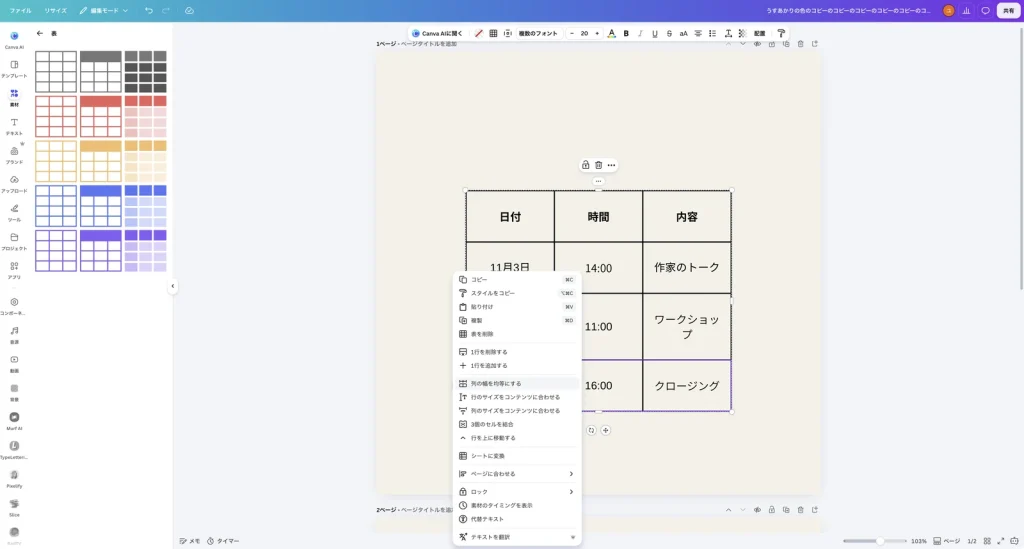Choose 3個のセルを結合 from the context menu
Screen dimensions: 1024x549
516,424
